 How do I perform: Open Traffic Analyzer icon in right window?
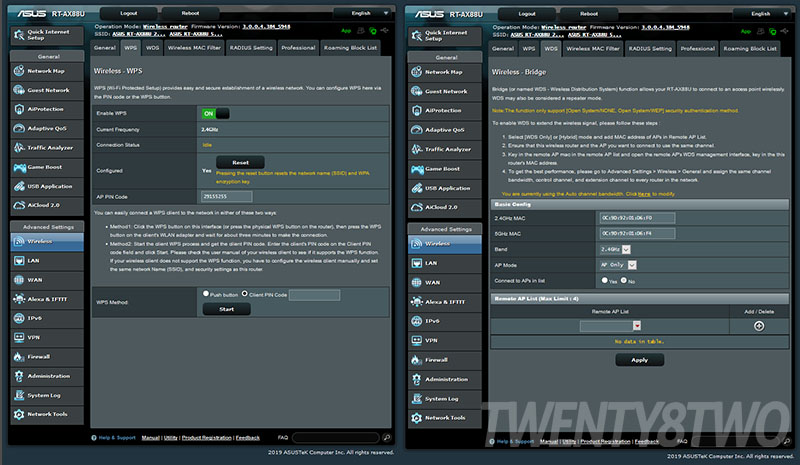tap(416, 149)
